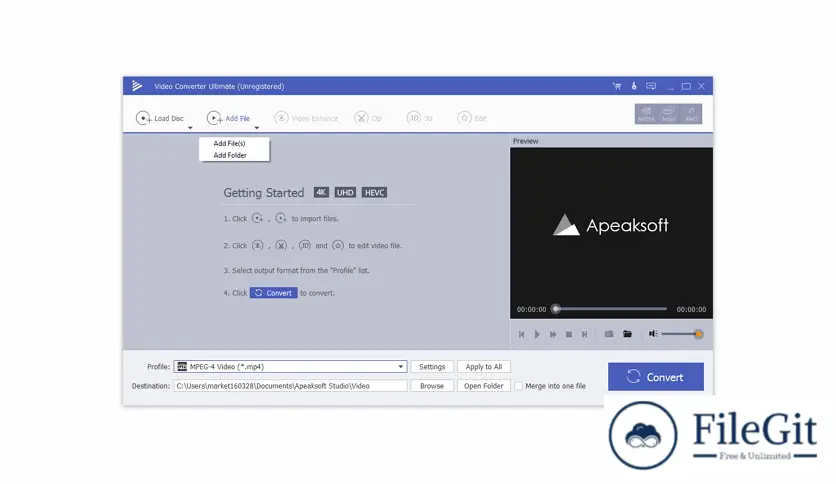This screenshot has width=836, height=484.
Task: Play the preview video
Action: (537, 334)
